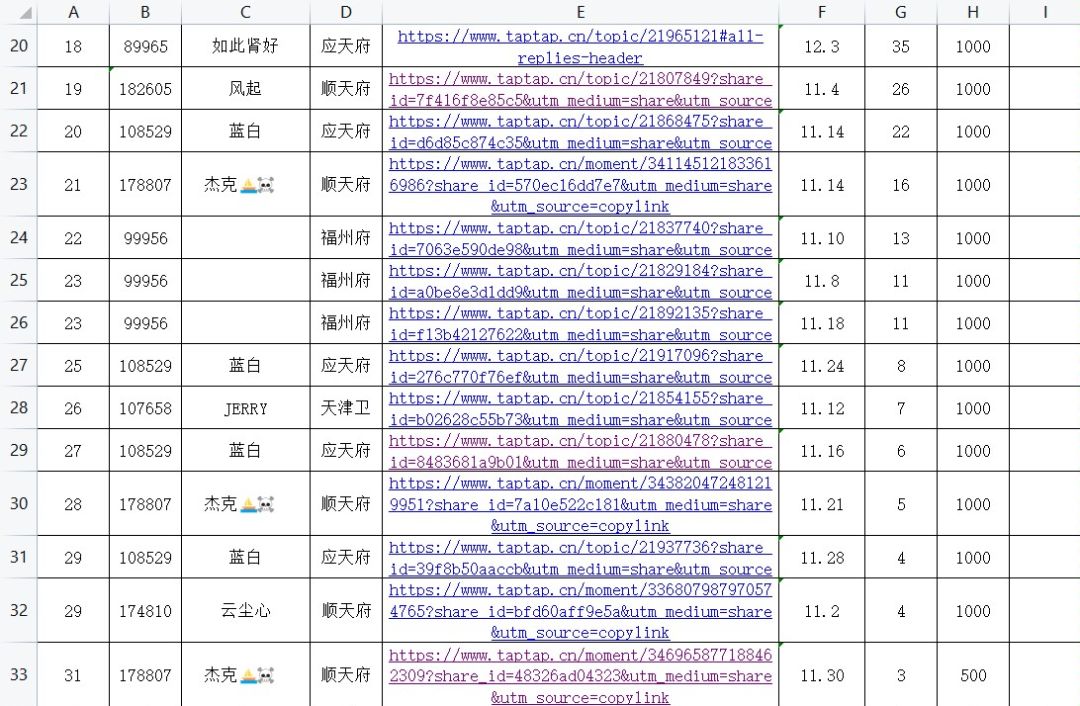Select the 云尘心 name cell
This screenshot has width=1080, height=706.
245,610
